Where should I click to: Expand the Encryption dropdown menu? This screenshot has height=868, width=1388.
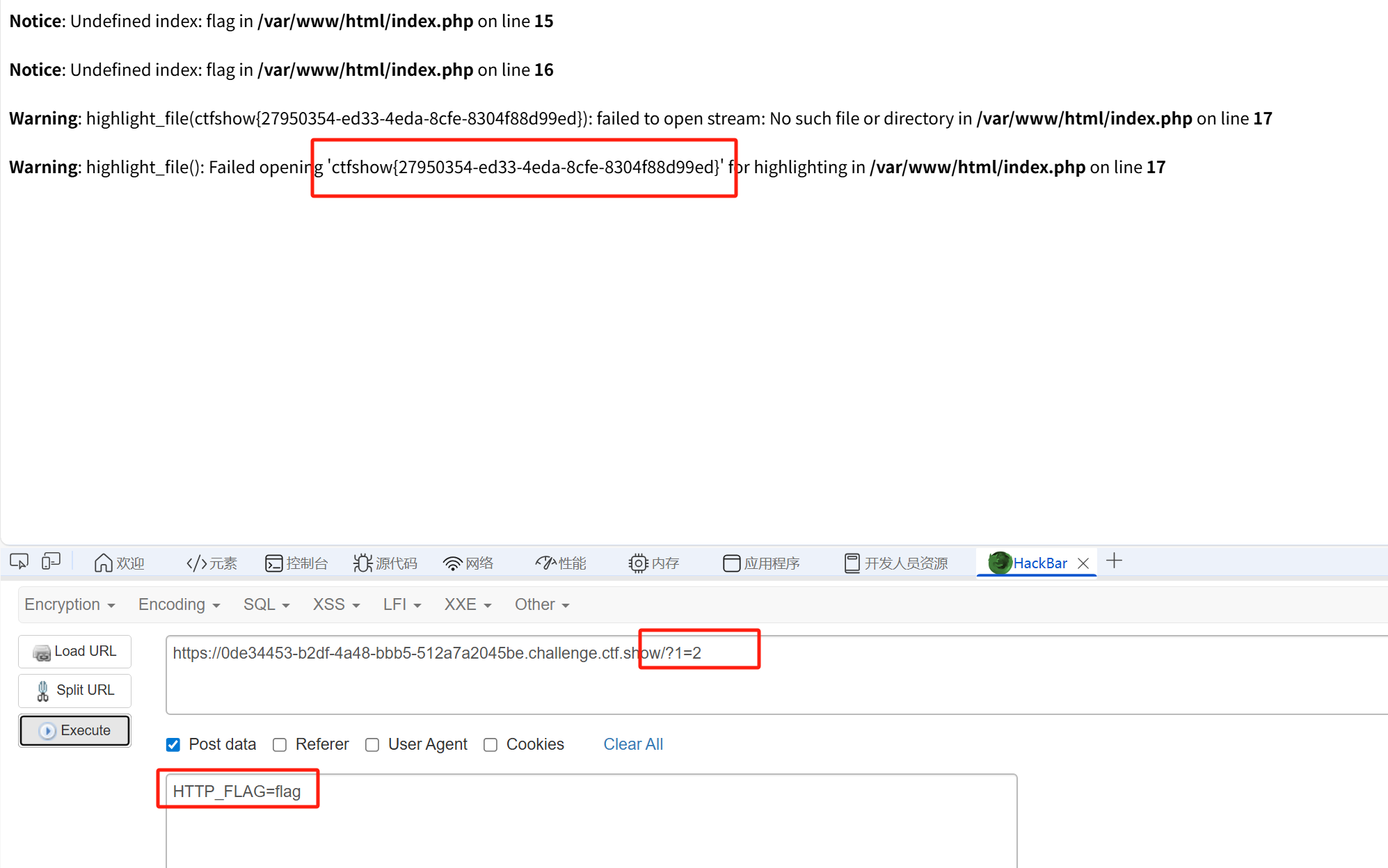click(x=69, y=604)
